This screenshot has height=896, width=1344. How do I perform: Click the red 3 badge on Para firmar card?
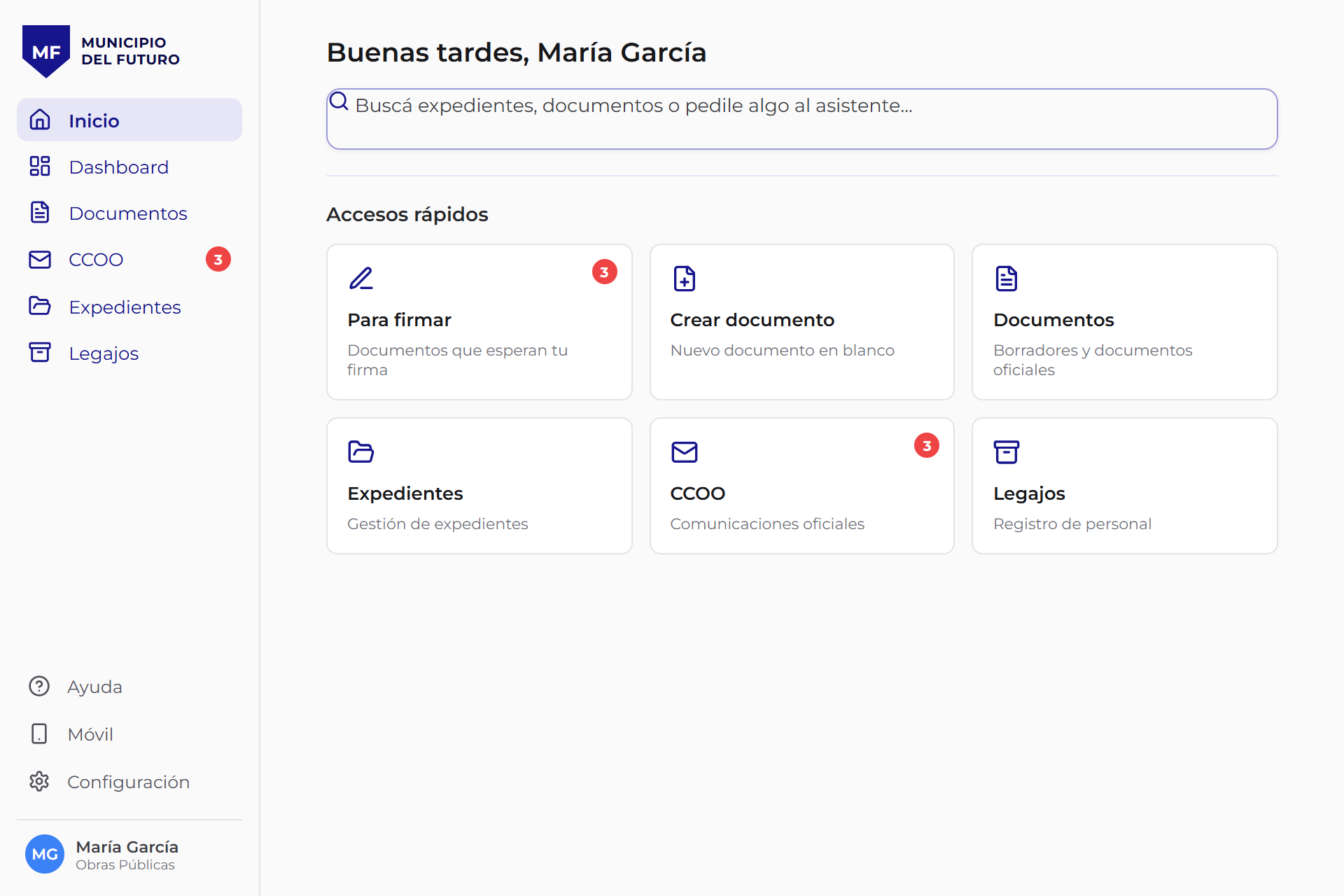coord(605,272)
